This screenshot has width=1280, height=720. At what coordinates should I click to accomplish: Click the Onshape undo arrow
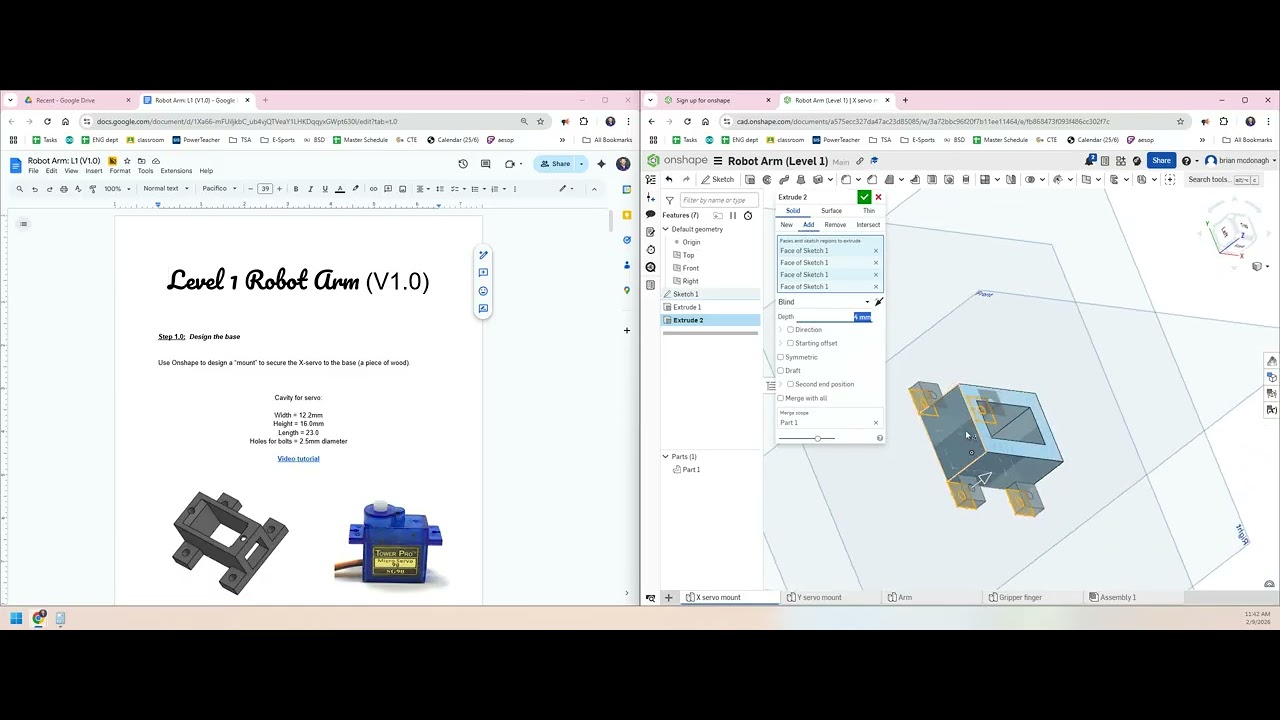click(669, 180)
